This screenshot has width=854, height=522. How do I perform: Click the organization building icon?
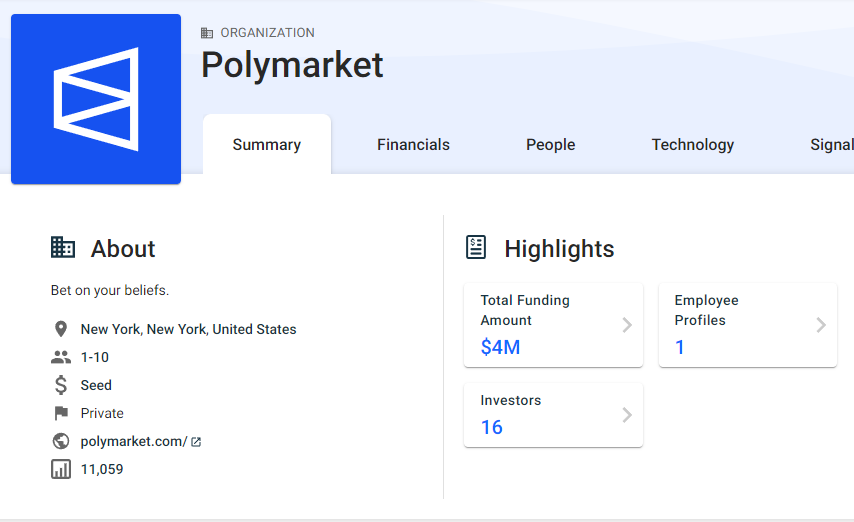(207, 33)
